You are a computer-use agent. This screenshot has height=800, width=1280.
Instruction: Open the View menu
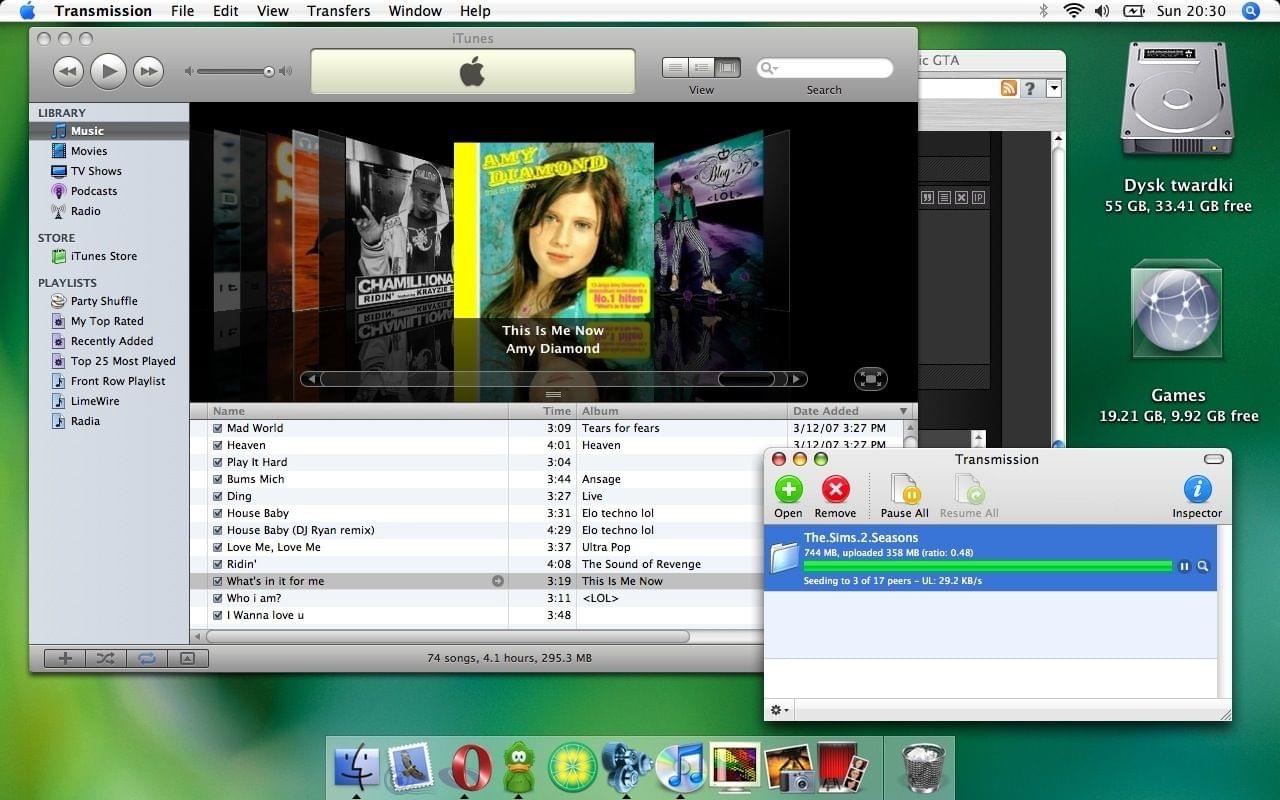click(x=273, y=11)
